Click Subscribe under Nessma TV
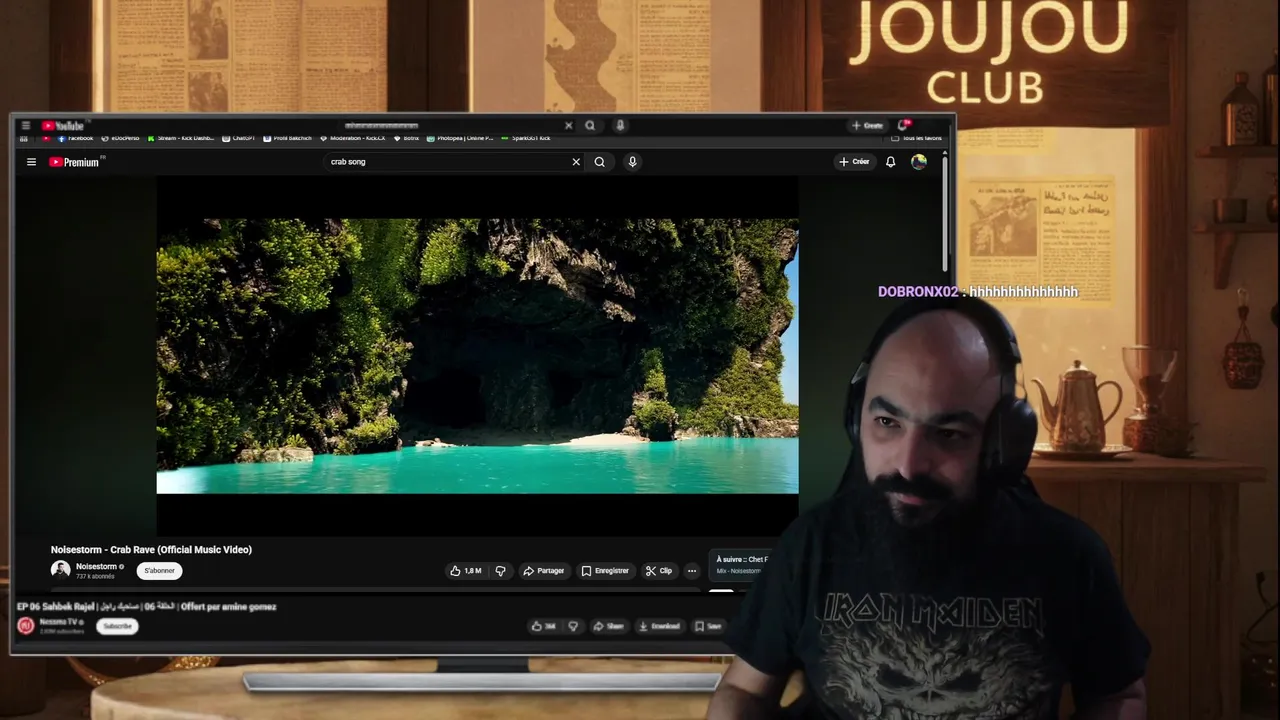This screenshot has width=1280, height=720. (x=117, y=626)
